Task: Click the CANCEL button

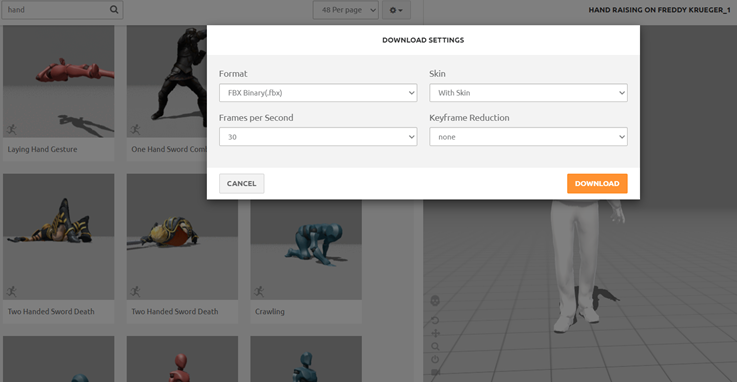Action: tap(242, 183)
